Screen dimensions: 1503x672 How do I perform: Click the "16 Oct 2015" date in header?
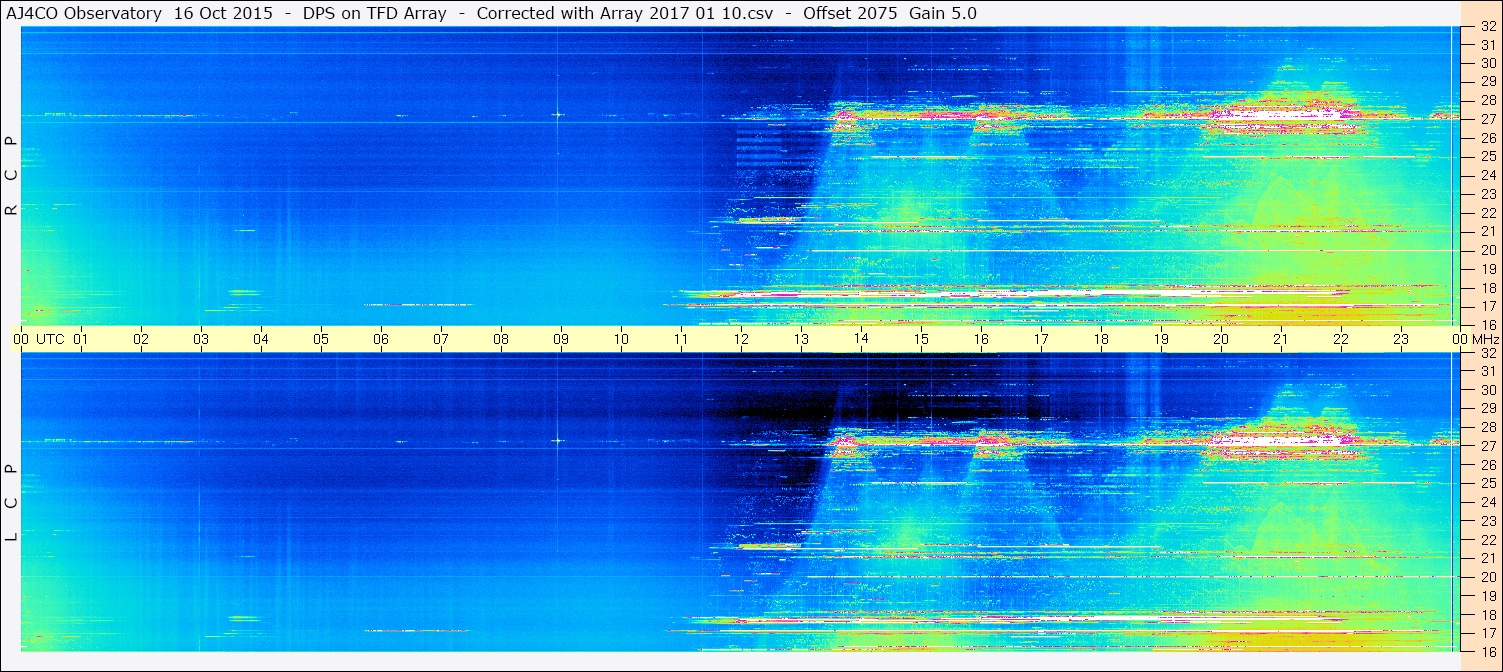(223, 14)
